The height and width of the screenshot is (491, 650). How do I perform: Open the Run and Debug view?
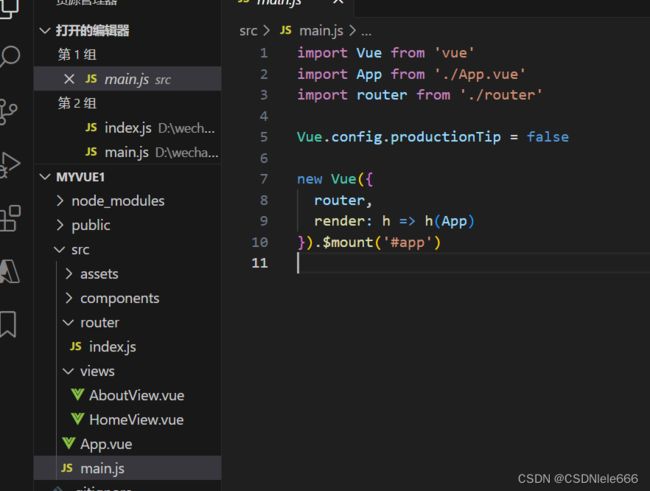click(9, 165)
